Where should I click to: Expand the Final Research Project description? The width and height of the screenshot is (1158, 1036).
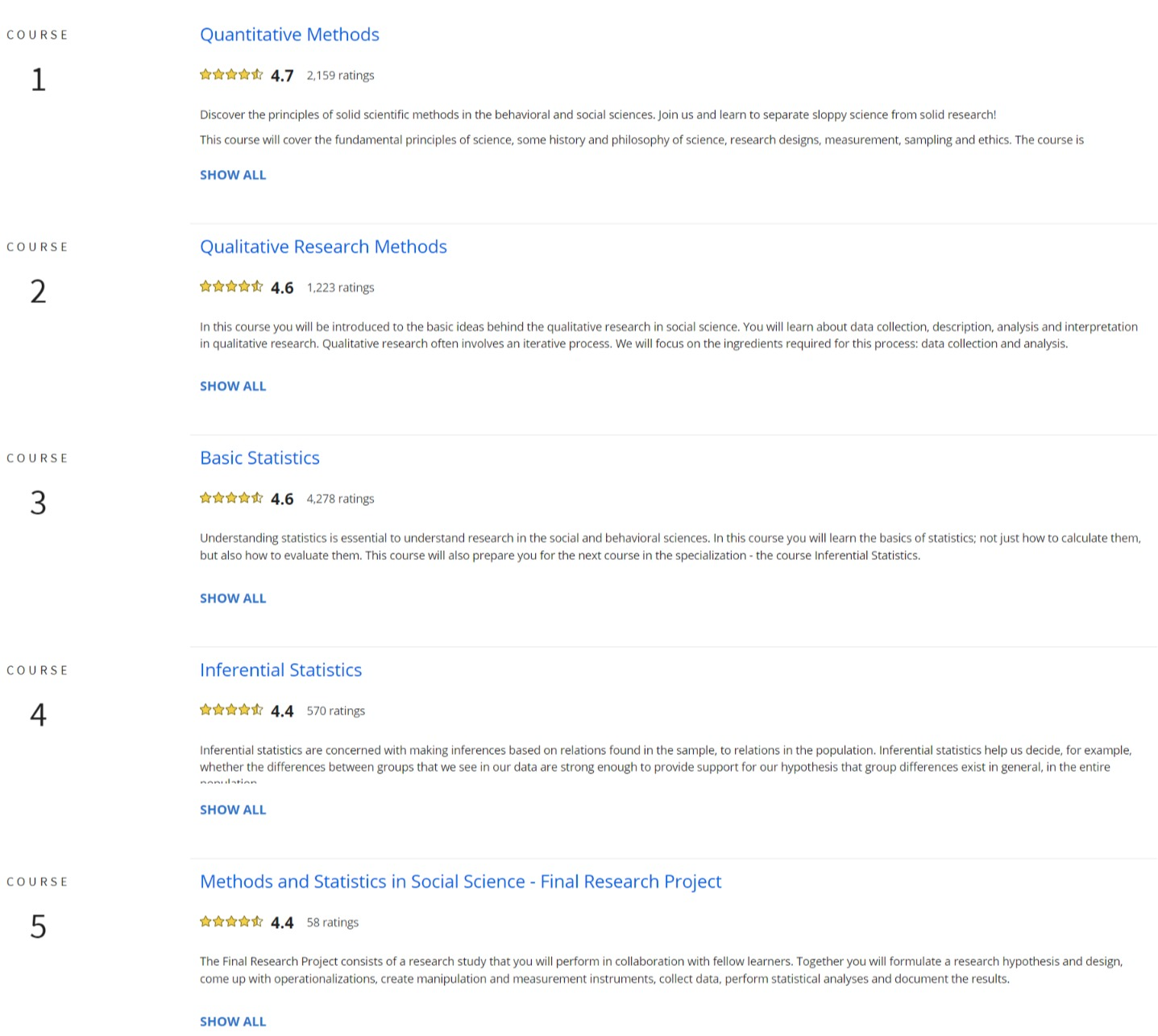232,1021
